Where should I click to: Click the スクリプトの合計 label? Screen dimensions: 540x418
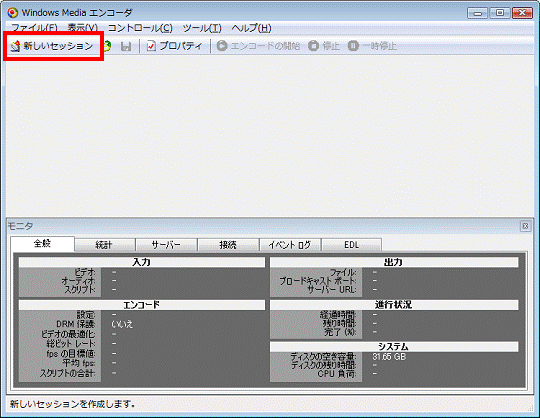tap(67, 373)
